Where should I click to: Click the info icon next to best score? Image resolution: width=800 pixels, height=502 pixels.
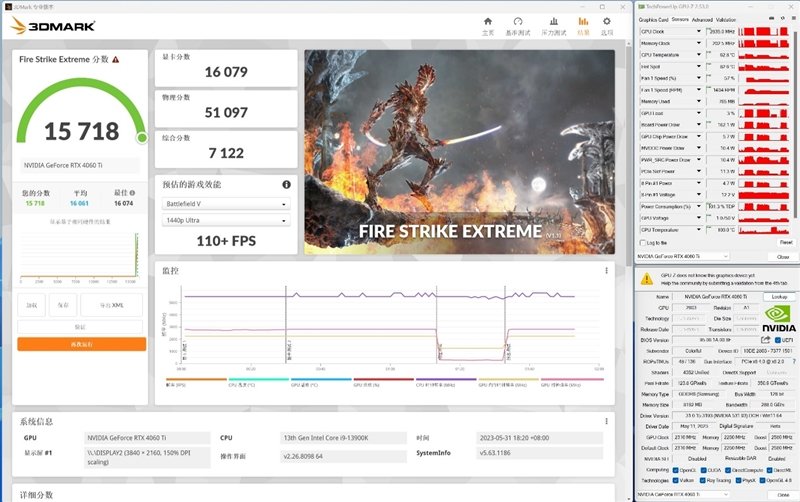tap(132, 193)
